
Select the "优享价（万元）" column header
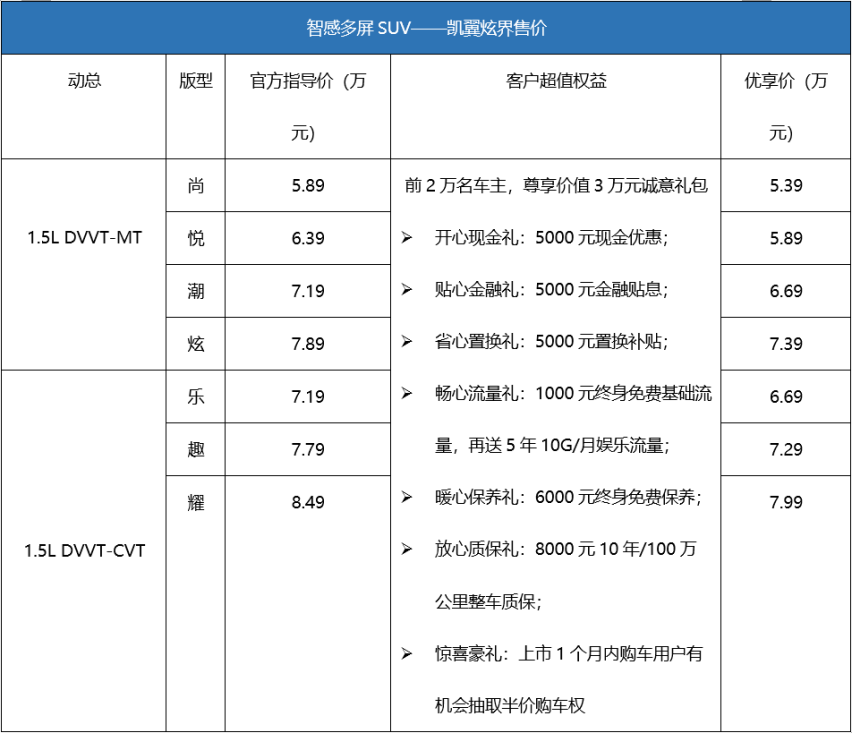(x=786, y=106)
